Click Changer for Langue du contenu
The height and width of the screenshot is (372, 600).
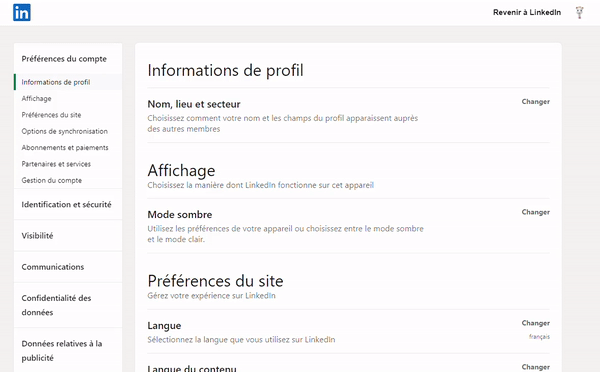(536, 367)
